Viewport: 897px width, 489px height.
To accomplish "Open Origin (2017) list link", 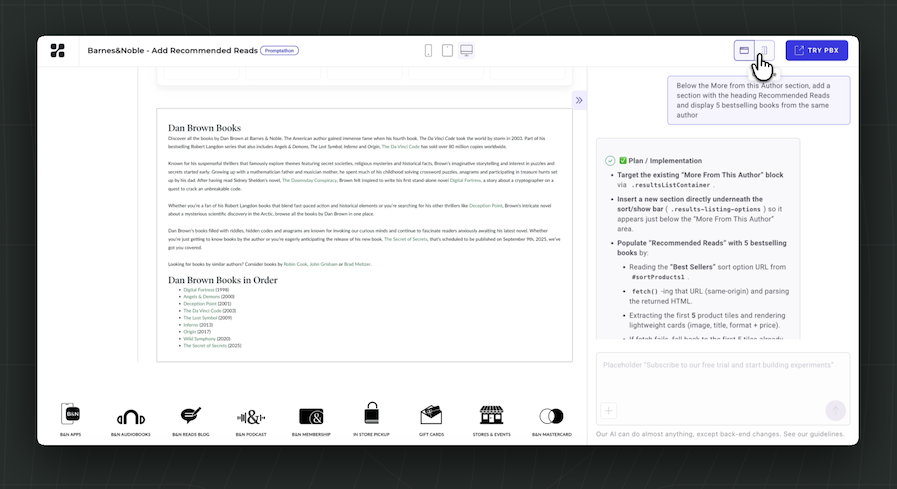I will (189, 332).
